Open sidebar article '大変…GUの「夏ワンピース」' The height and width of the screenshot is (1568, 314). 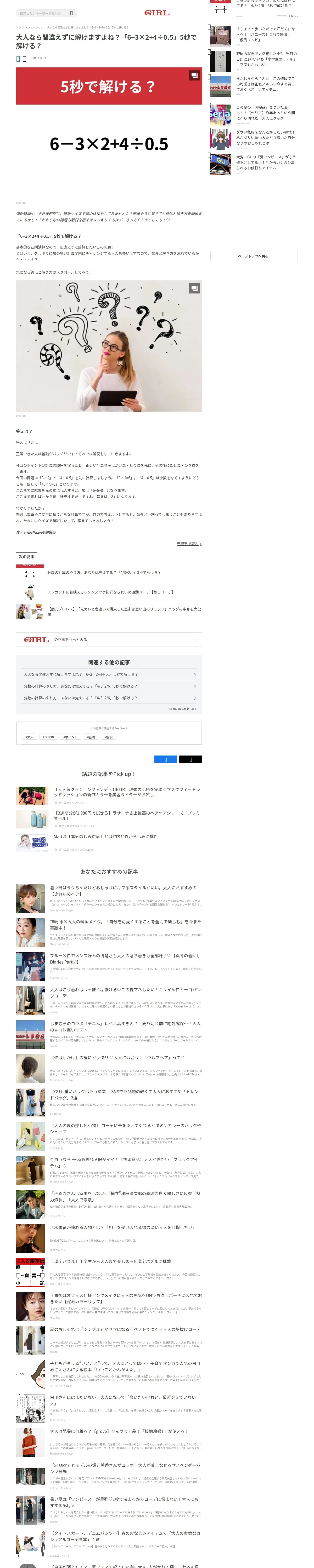(266, 163)
